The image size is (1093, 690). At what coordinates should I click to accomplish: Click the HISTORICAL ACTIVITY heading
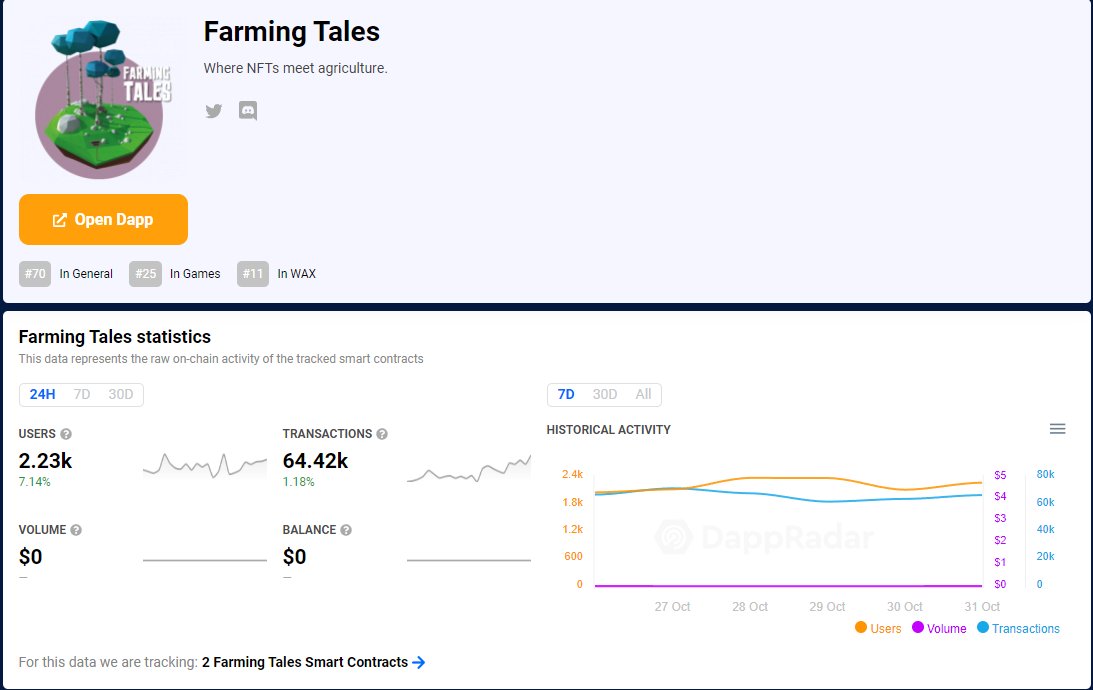point(609,430)
